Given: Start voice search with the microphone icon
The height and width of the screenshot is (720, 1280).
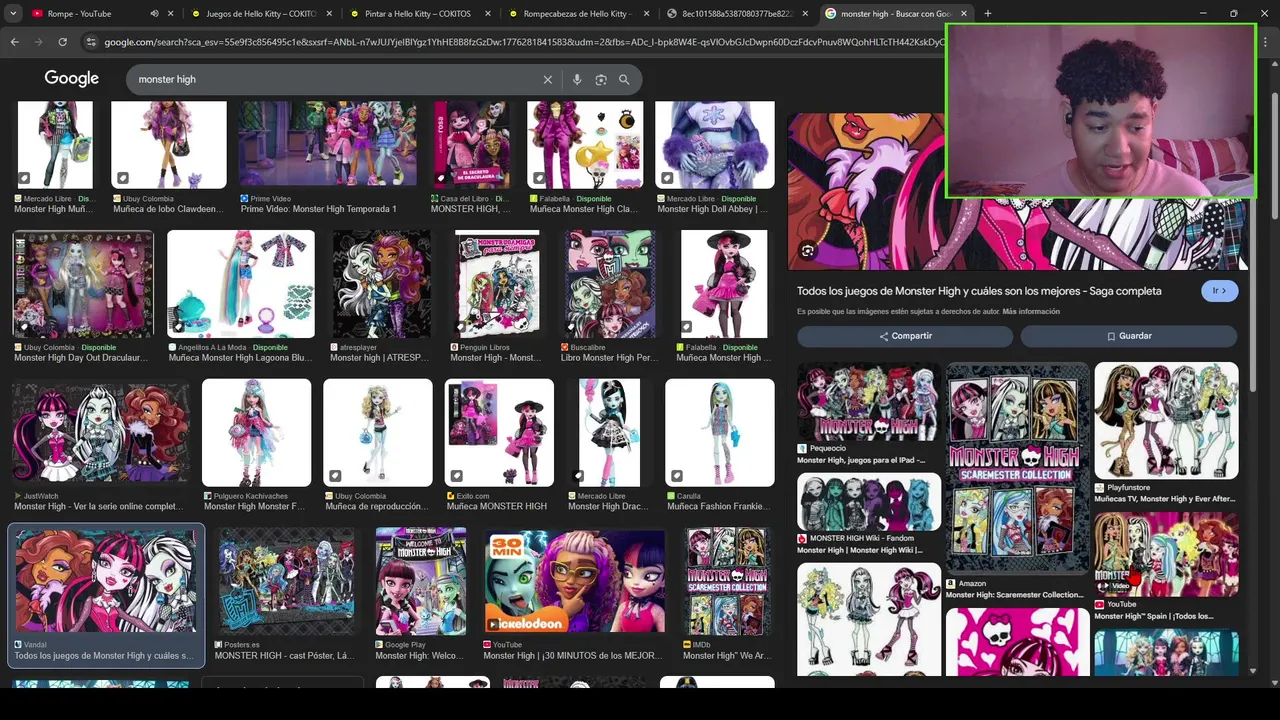Looking at the screenshot, I should [577, 79].
